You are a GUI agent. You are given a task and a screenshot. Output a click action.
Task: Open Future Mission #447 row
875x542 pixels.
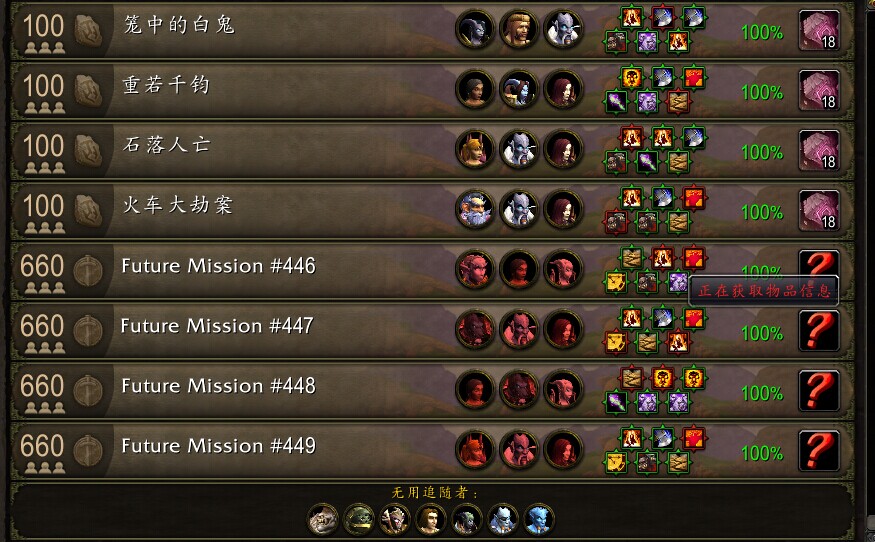pos(431,330)
